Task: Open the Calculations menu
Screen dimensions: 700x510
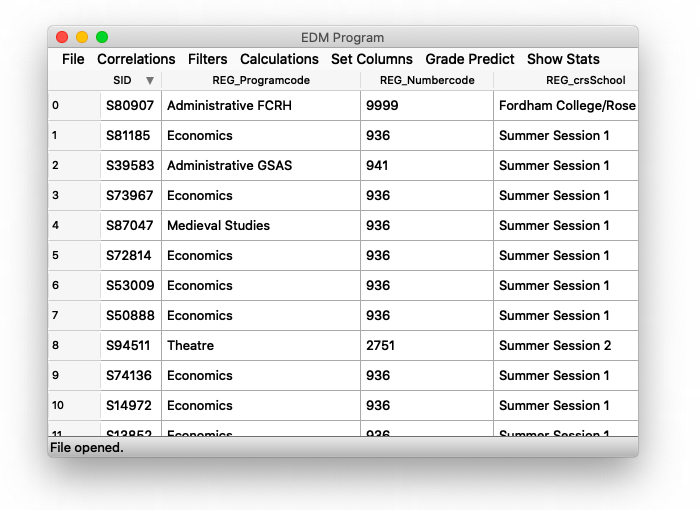Action: [279, 59]
